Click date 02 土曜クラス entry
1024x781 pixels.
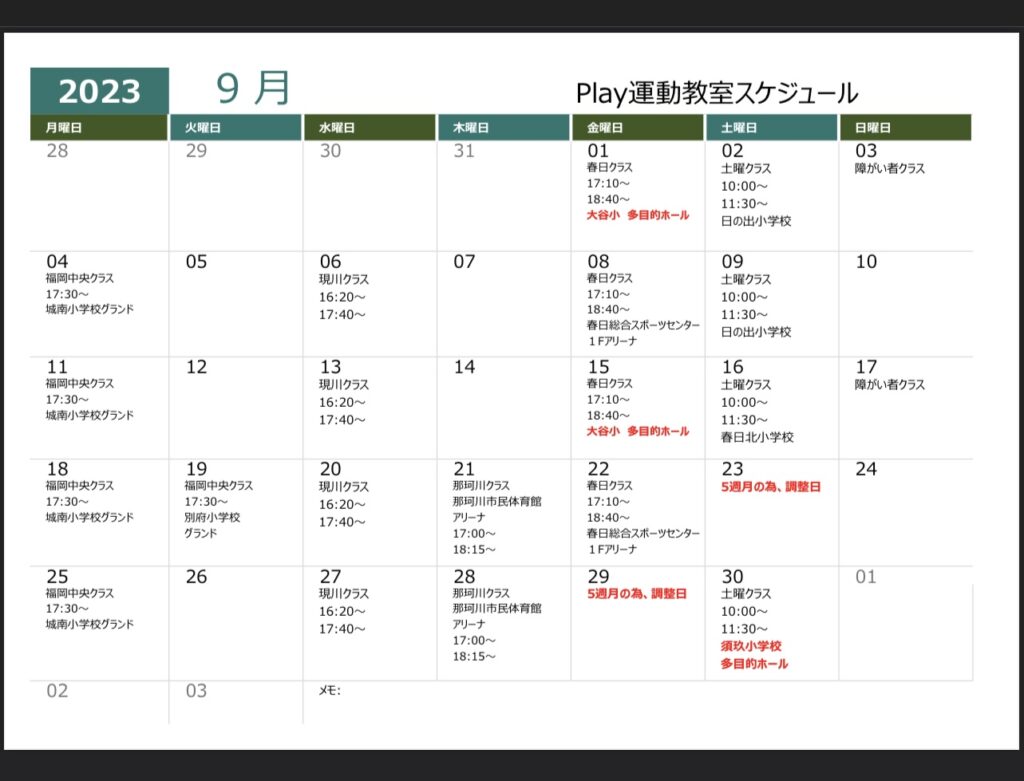746,168
